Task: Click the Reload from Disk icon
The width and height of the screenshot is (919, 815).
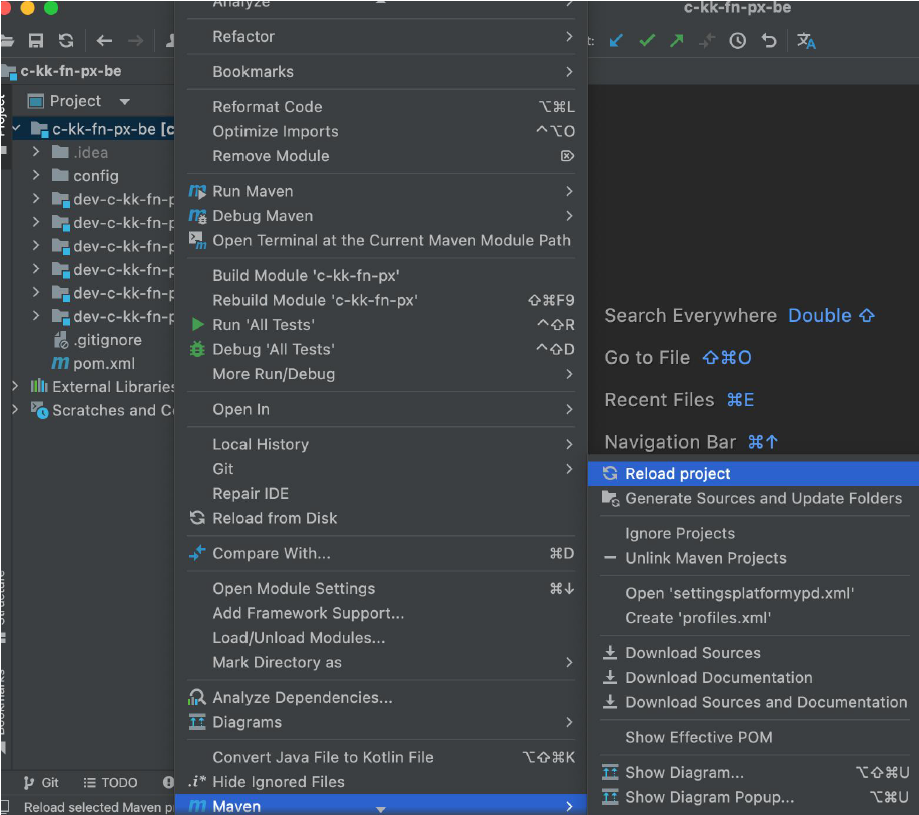Action: click(198, 518)
